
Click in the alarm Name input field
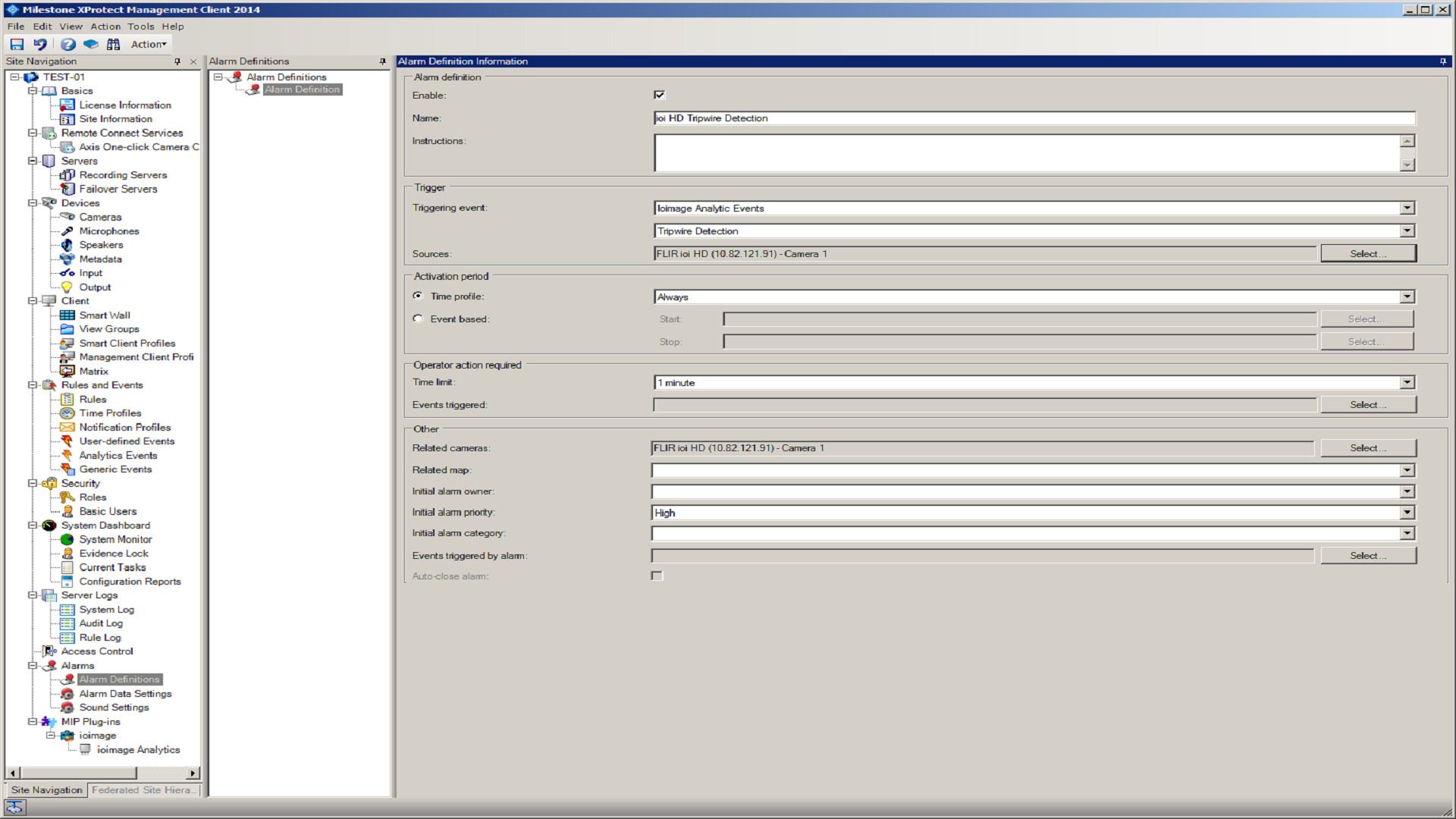click(x=1034, y=118)
